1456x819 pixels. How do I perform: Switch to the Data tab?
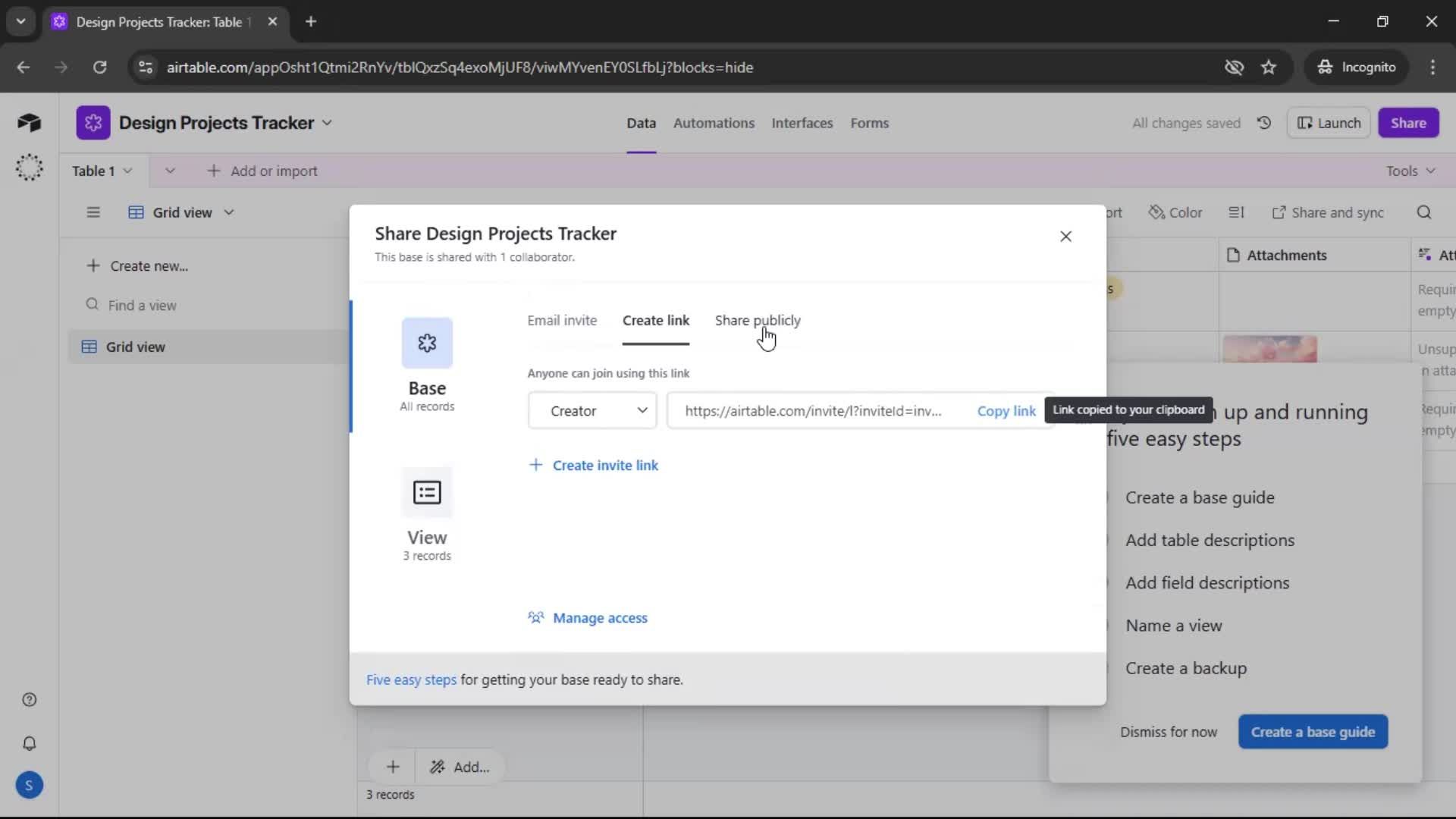pyautogui.click(x=641, y=123)
